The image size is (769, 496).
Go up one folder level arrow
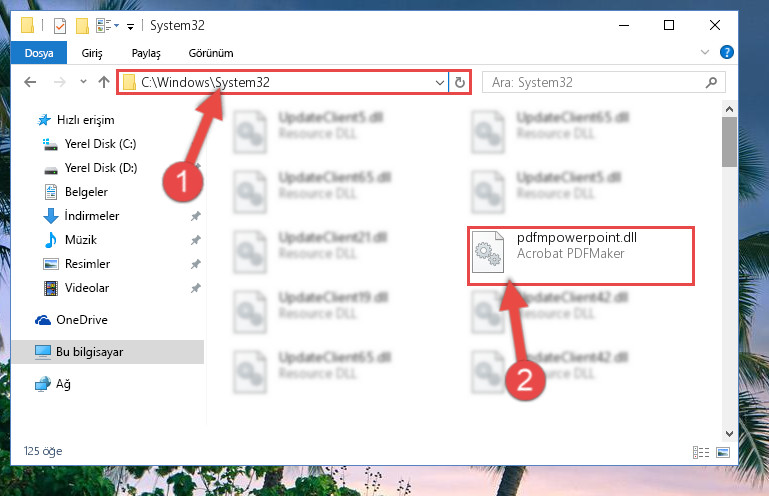(103, 82)
